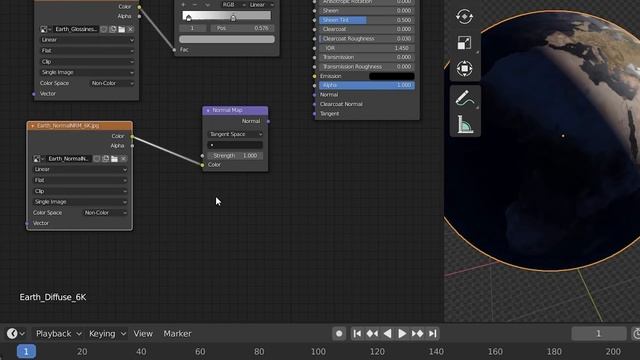Image resolution: width=640 pixels, height=360 pixels.
Task: Collapse the Earth_NormalNRM_6K.jpg node header
Action: [x=33, y=126]
